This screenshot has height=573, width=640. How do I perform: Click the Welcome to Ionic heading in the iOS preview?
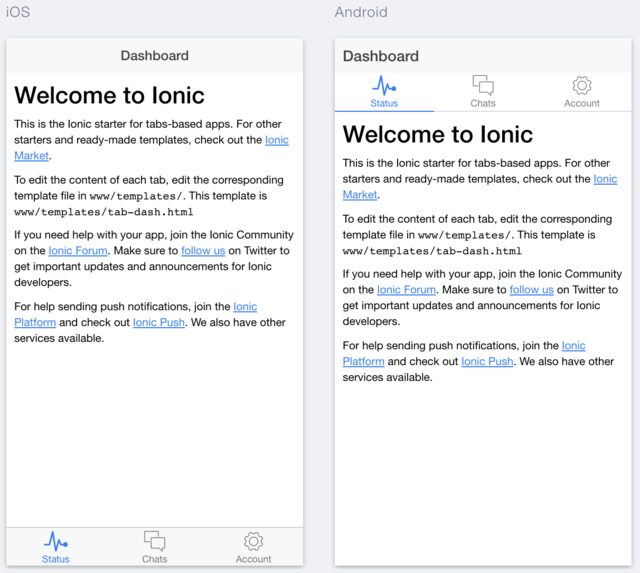[x=109, y=96]
